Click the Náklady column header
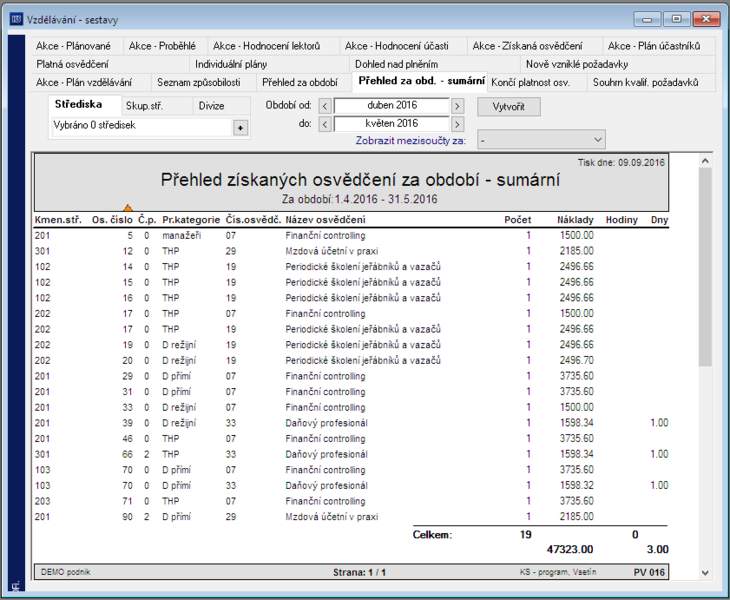The height and width of the screenshot is (600, 730). [575, 220]
